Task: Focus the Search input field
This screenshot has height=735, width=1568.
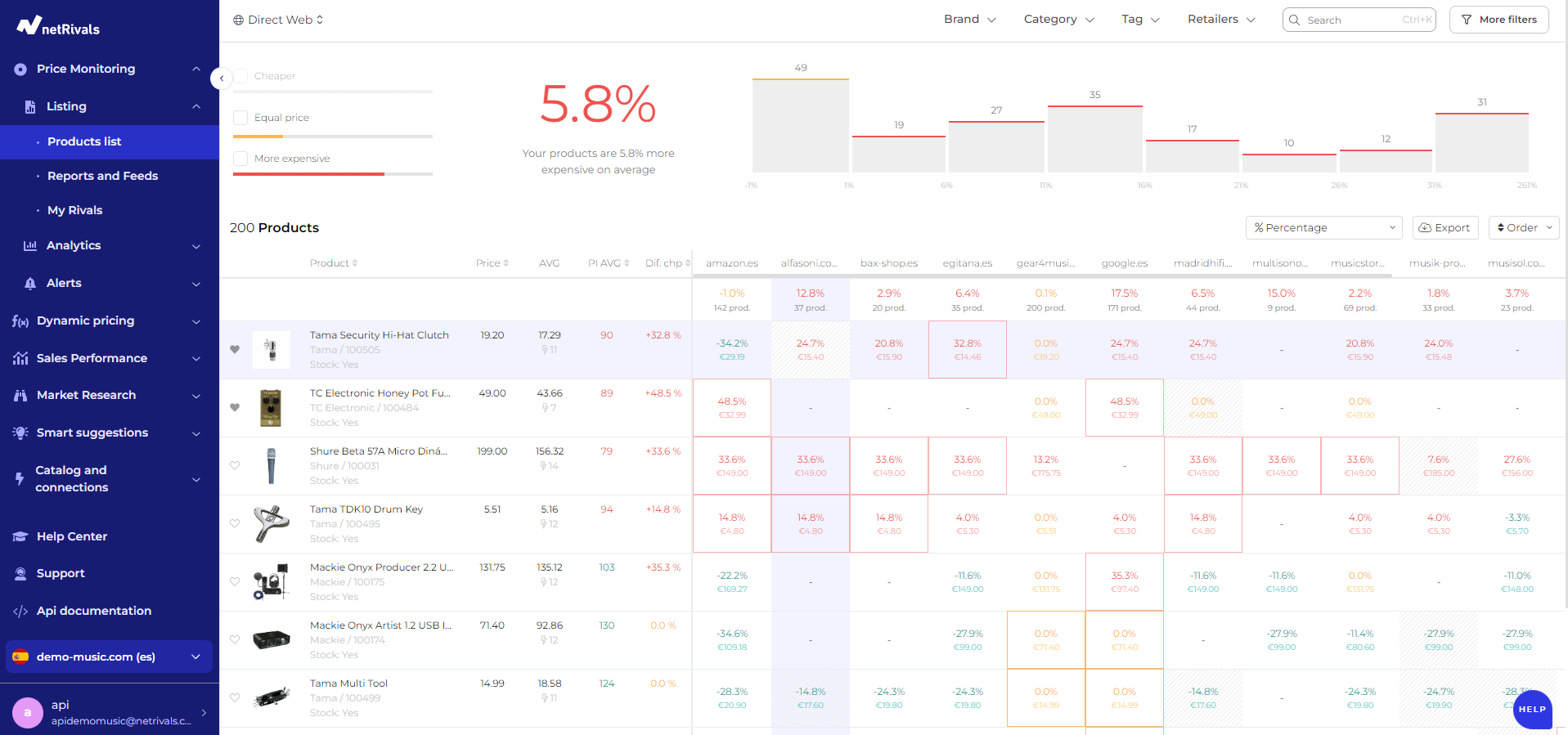Action: [1351, 20]
